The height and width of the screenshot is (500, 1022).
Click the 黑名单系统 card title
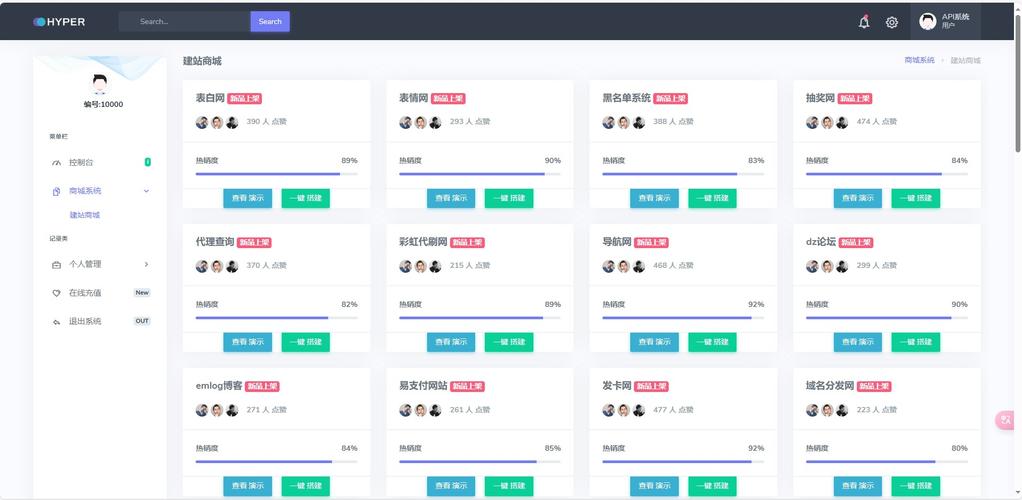(626, 98)
